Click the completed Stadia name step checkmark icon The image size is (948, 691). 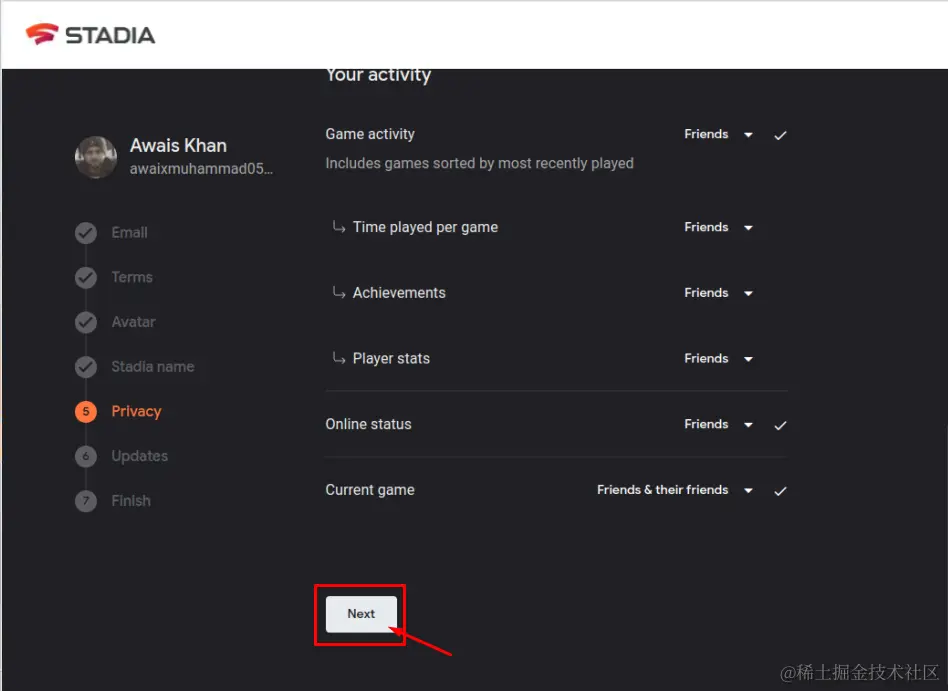pos(86,367)
